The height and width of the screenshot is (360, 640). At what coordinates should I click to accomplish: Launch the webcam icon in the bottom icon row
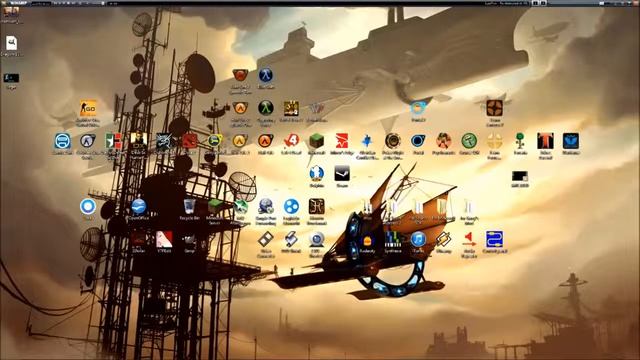(316, 240)
